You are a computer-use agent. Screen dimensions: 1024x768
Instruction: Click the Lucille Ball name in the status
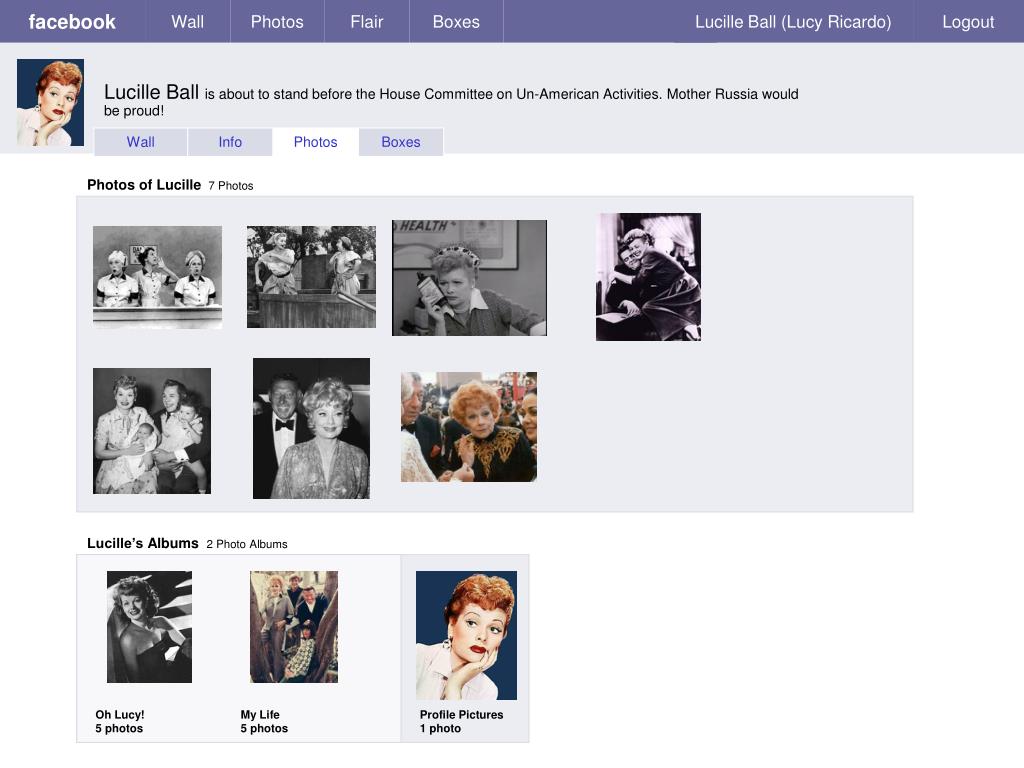[152, 92]
